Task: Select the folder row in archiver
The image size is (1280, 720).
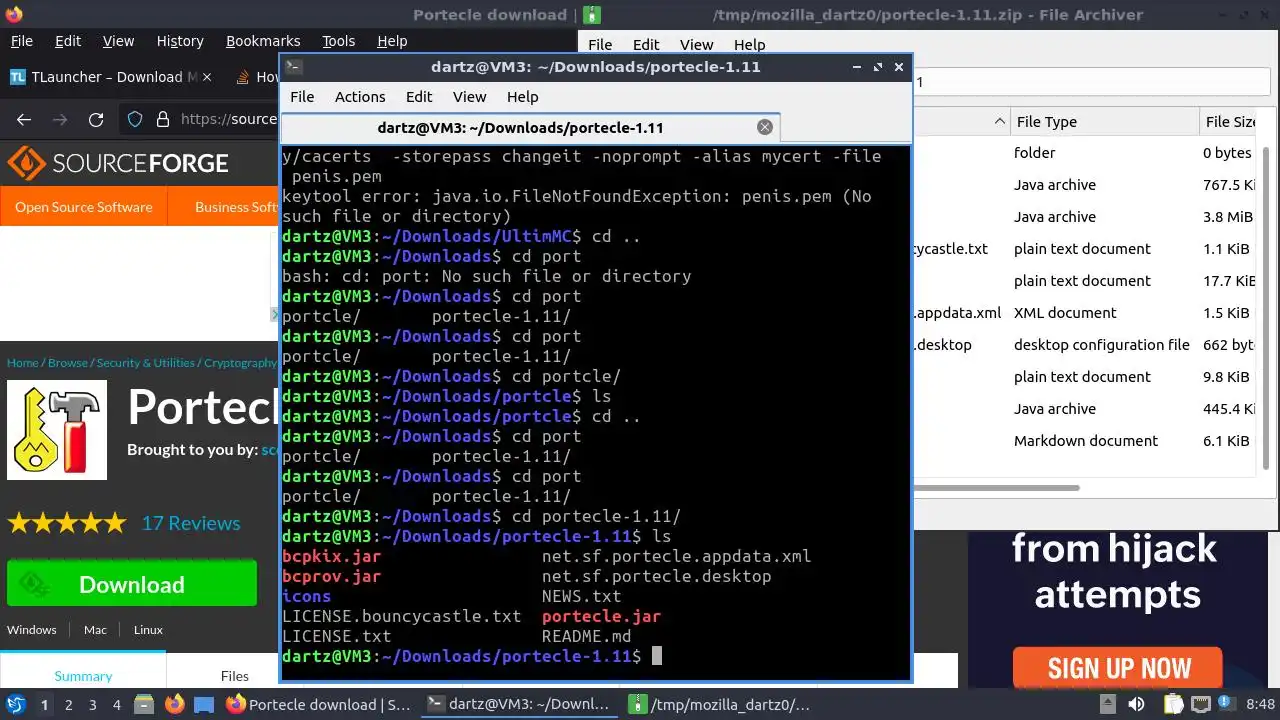Action: coord(1085,153)
